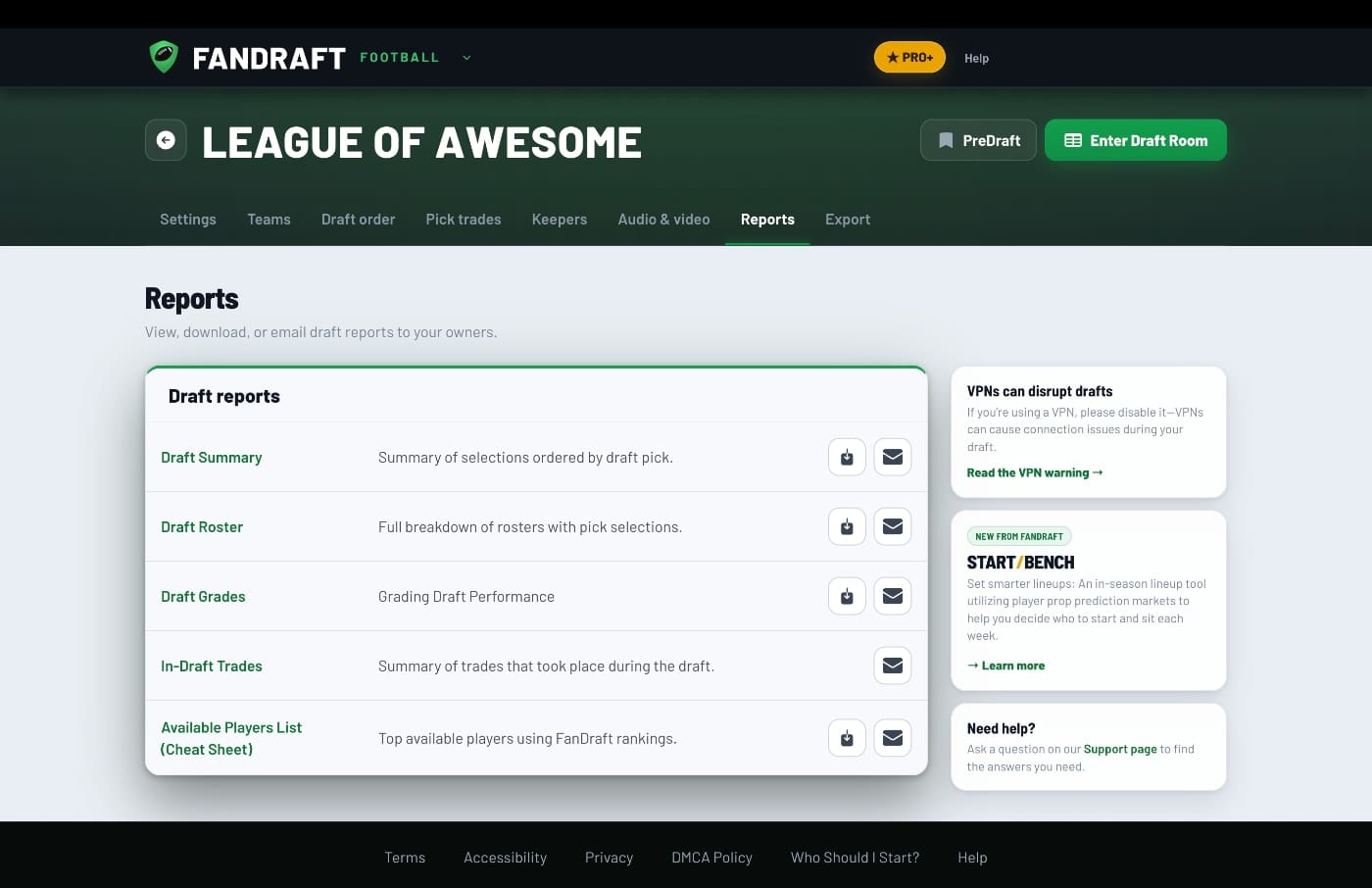Viewport: 1372px width, 888px height.
Task: Click the FANDRAFT wordmark in header
Action: pyautogui.click(x=269, y=59)
